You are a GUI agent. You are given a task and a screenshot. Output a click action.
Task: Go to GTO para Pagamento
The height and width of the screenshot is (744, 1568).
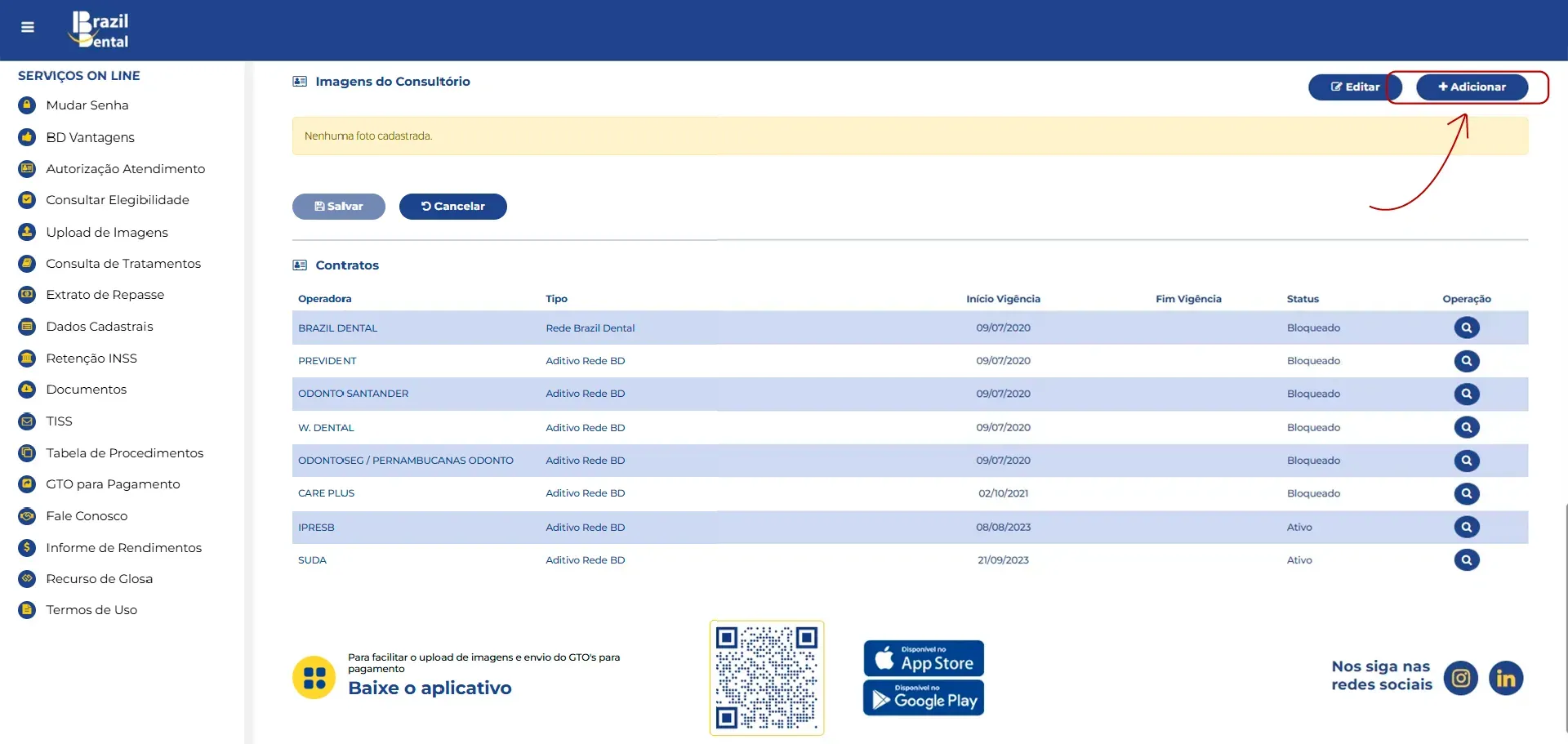pyautogui.click(x=114, y=484)
